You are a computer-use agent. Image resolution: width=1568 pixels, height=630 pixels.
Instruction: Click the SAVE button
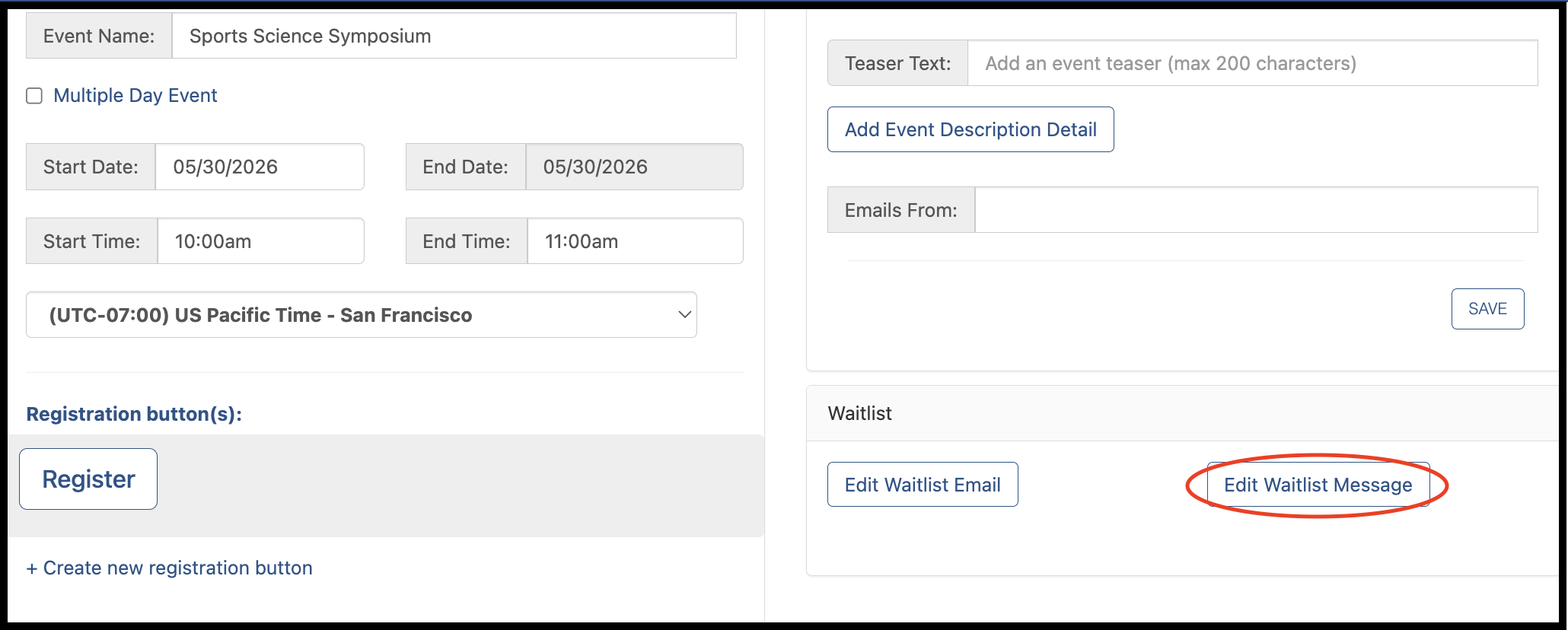tap(1487, 309)
